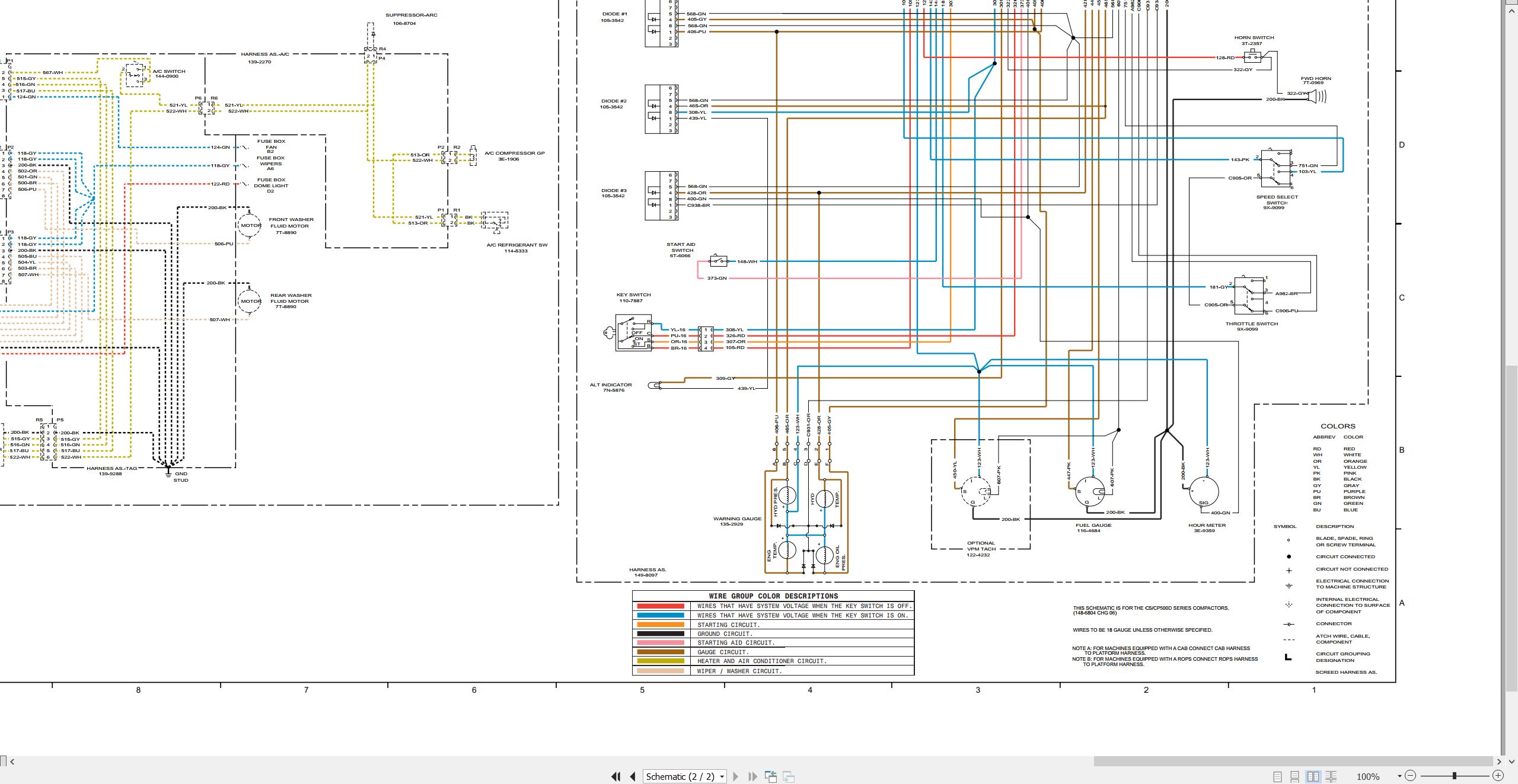Go to the first page

pyautogui.click(x=616, y=776)
